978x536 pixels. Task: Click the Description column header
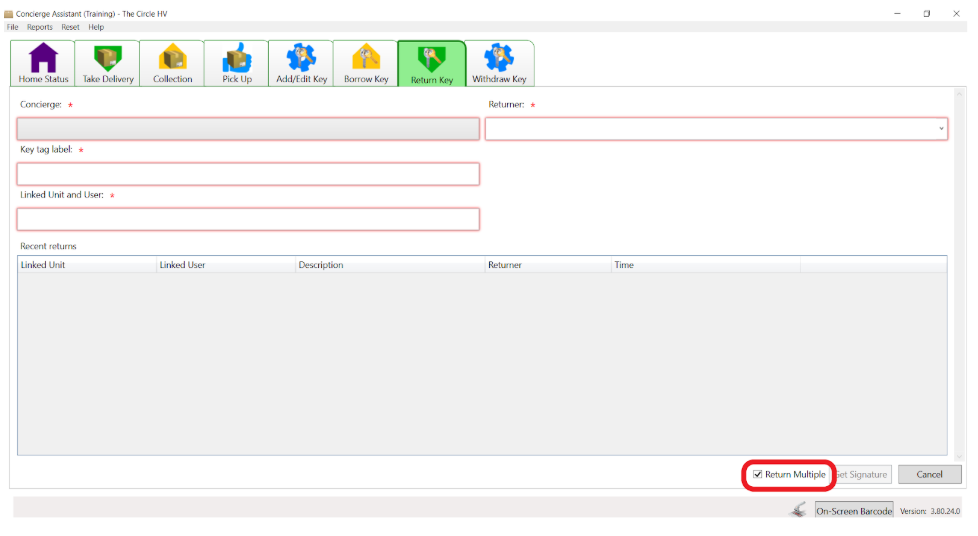click(390, 265)
